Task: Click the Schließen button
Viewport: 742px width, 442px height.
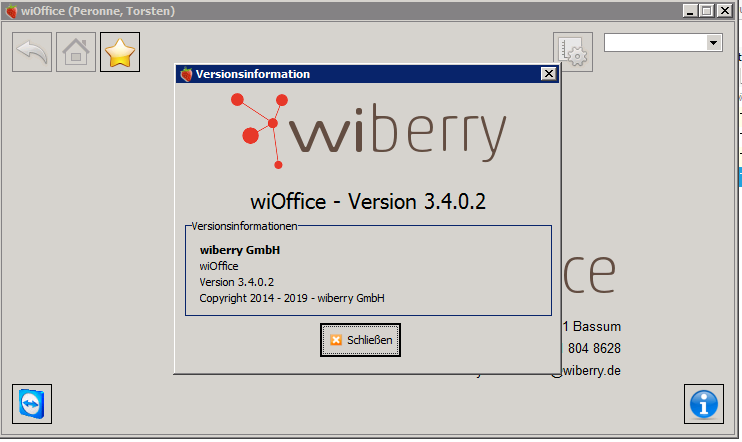Action: (x=360, y=340)
